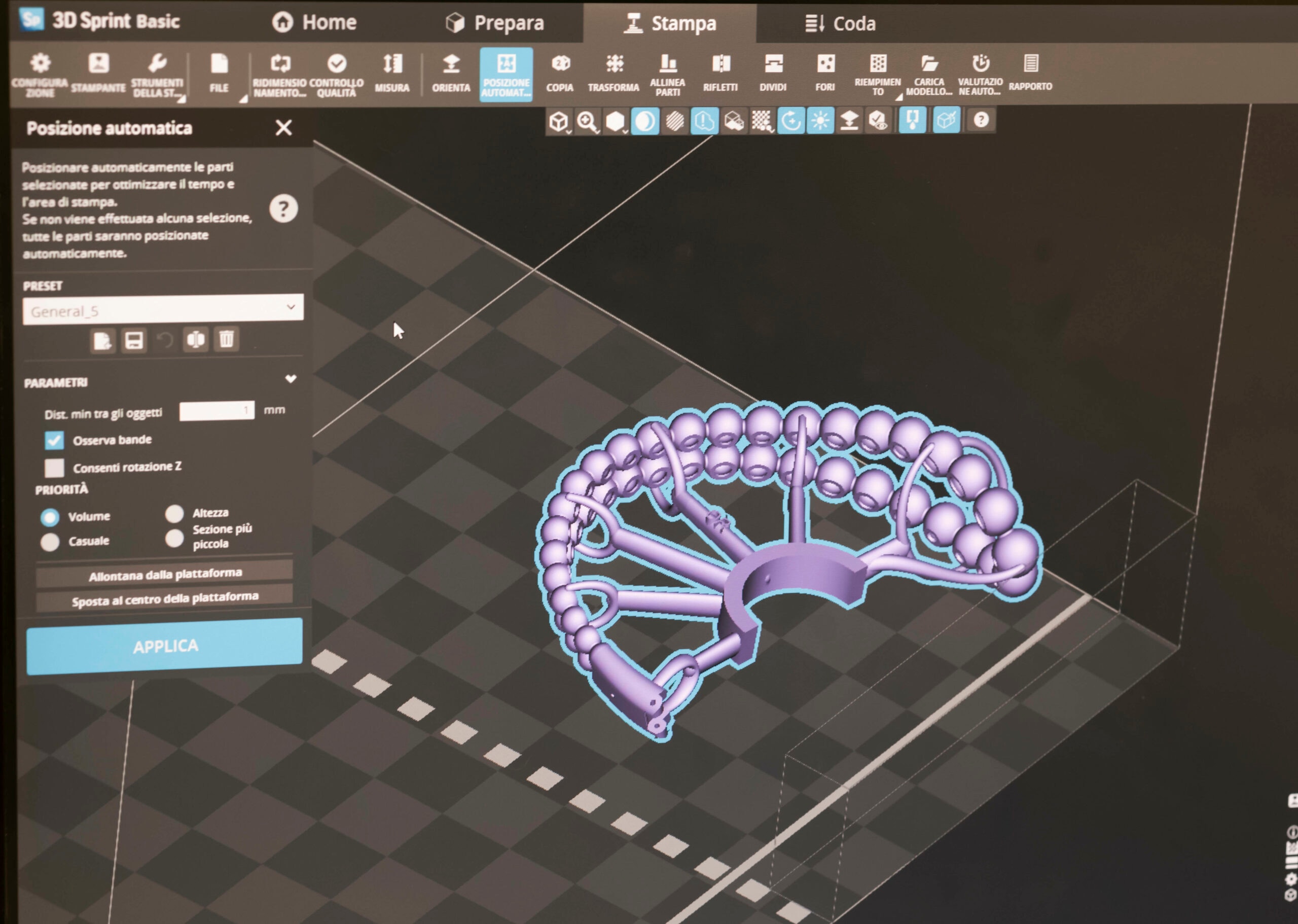Select the Volume priority option
Image resolution: width=1298 pixels, height=924 pixels.
pyautogui.click(x=50, y=517)
